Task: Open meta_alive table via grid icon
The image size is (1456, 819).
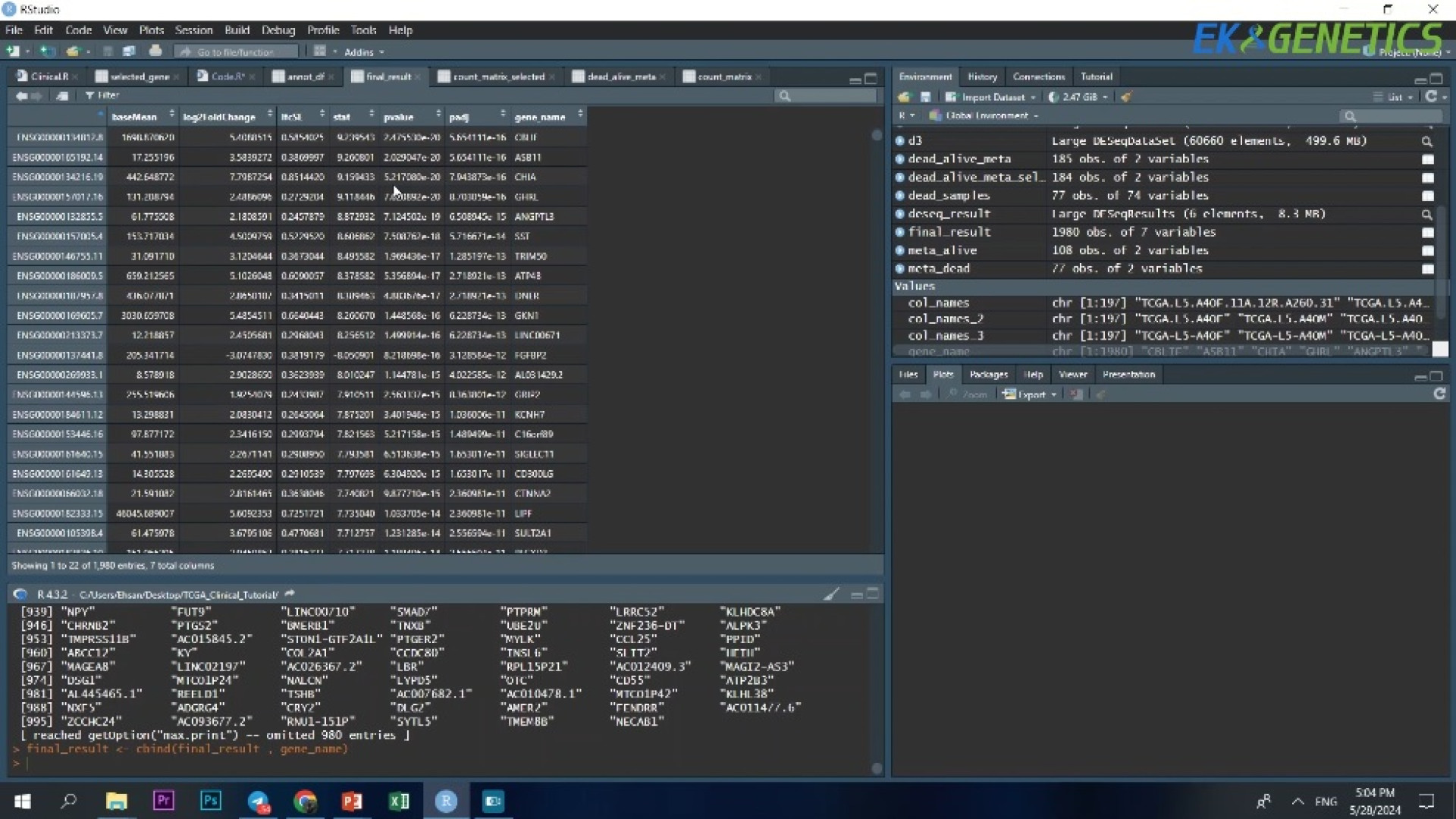Action: click(1428, 251)
